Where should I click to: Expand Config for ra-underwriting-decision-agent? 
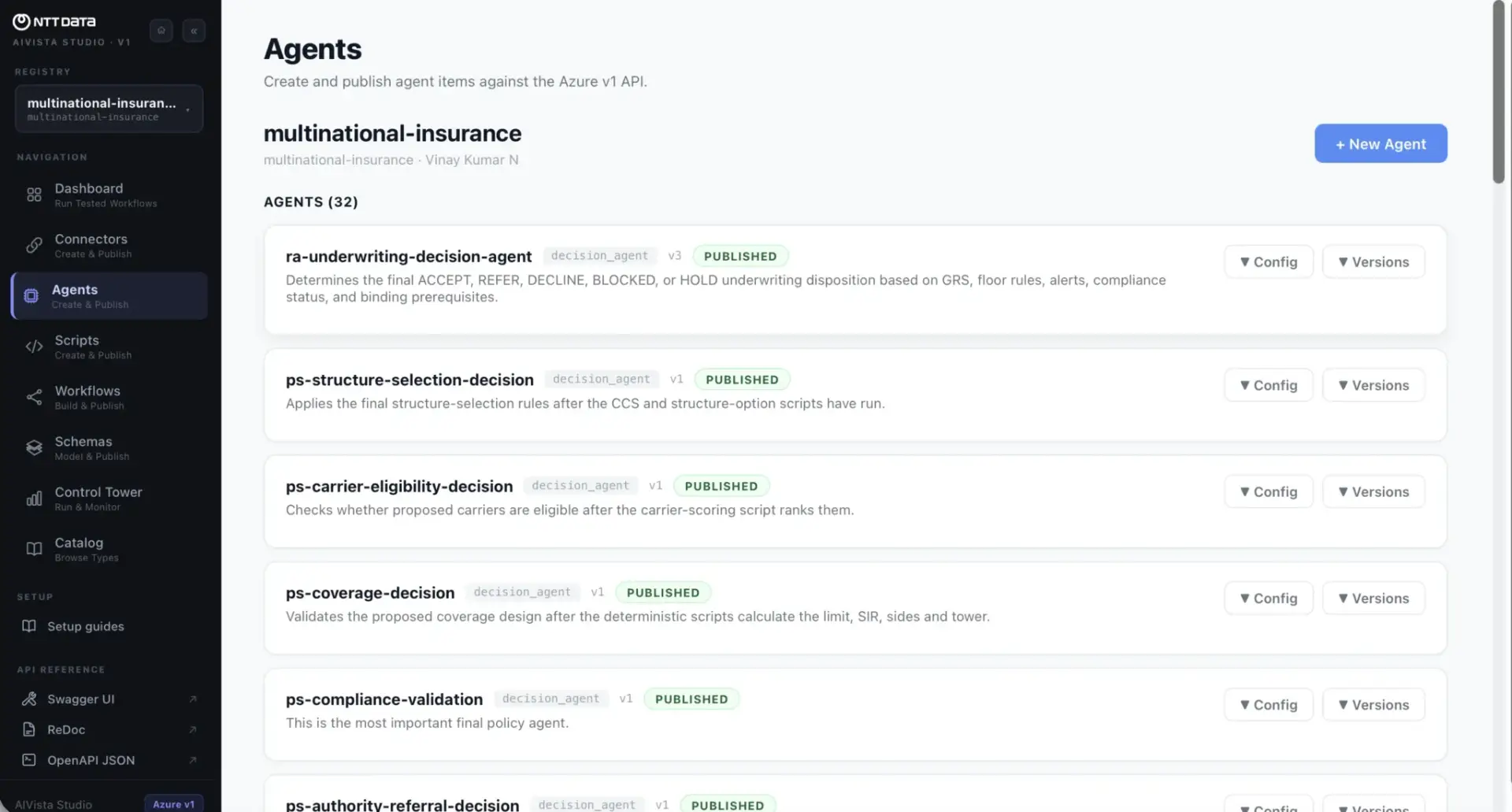(x=1269, y=261)
